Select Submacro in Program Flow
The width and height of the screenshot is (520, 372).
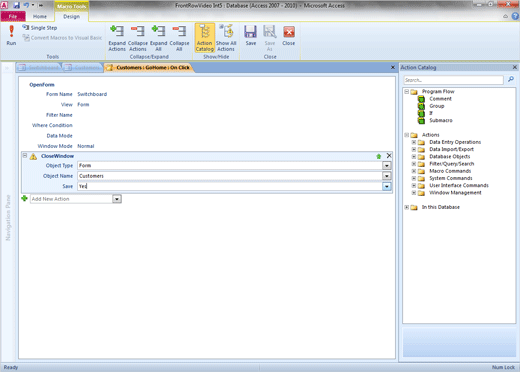coord(441,120)
